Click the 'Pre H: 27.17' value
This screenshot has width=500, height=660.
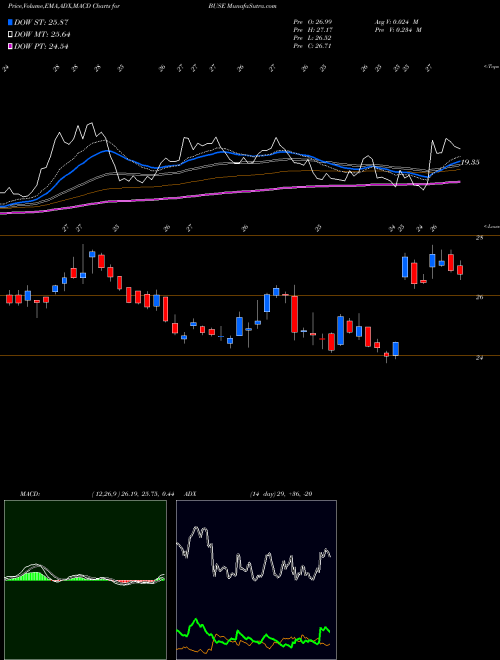point(314,30)
